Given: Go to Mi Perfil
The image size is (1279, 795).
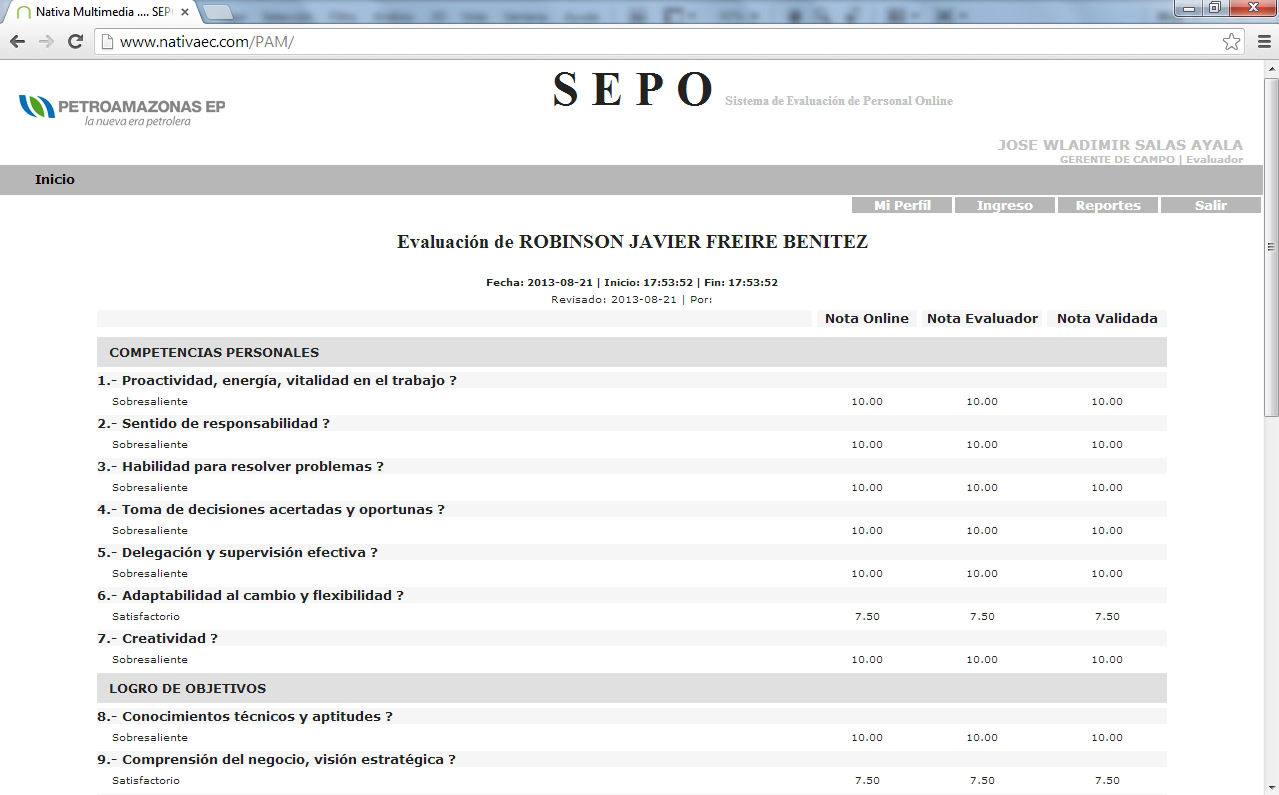Looking at the screenshot, I should (x=901, y=205).
